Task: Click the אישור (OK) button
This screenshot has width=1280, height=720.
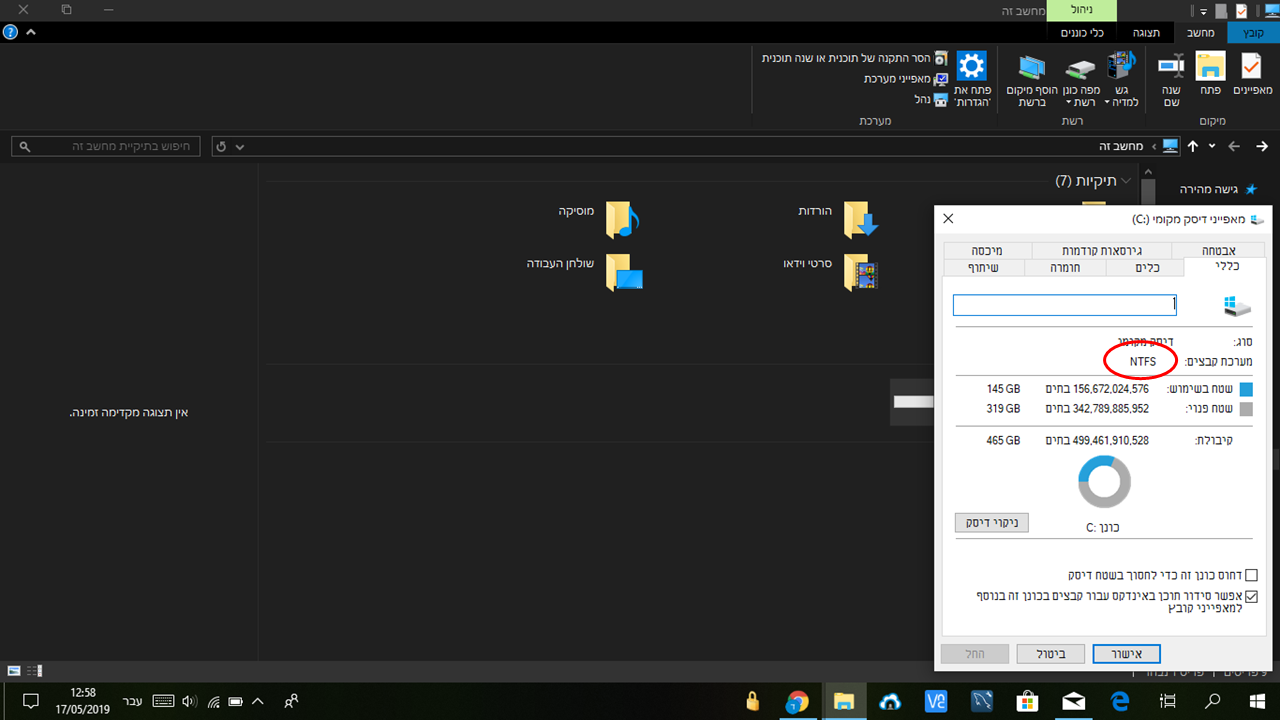Action: click(1126, 654)
